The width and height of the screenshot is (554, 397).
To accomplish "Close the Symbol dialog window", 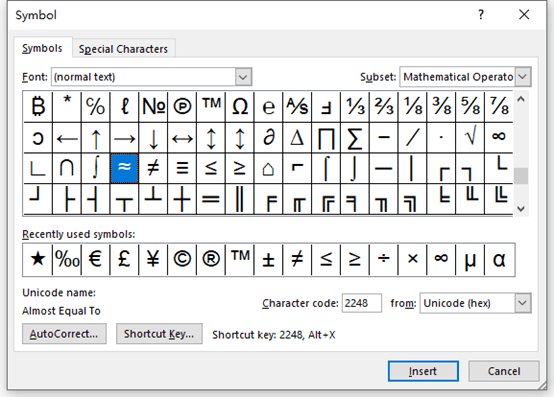I will click(524, 15).
